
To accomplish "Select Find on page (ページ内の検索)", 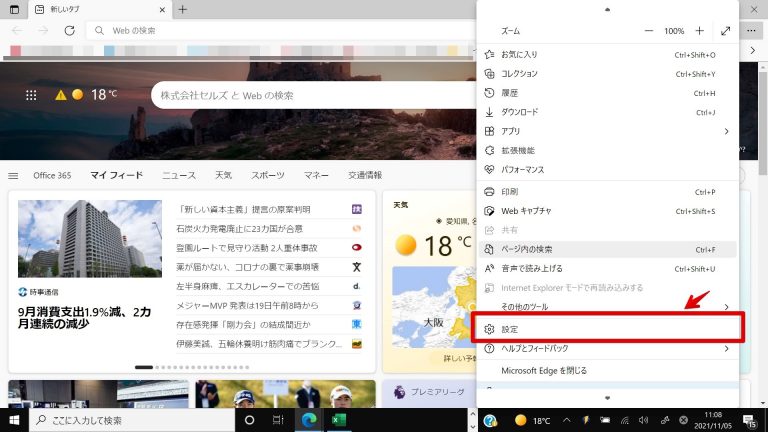I will [x=607, y=249].
